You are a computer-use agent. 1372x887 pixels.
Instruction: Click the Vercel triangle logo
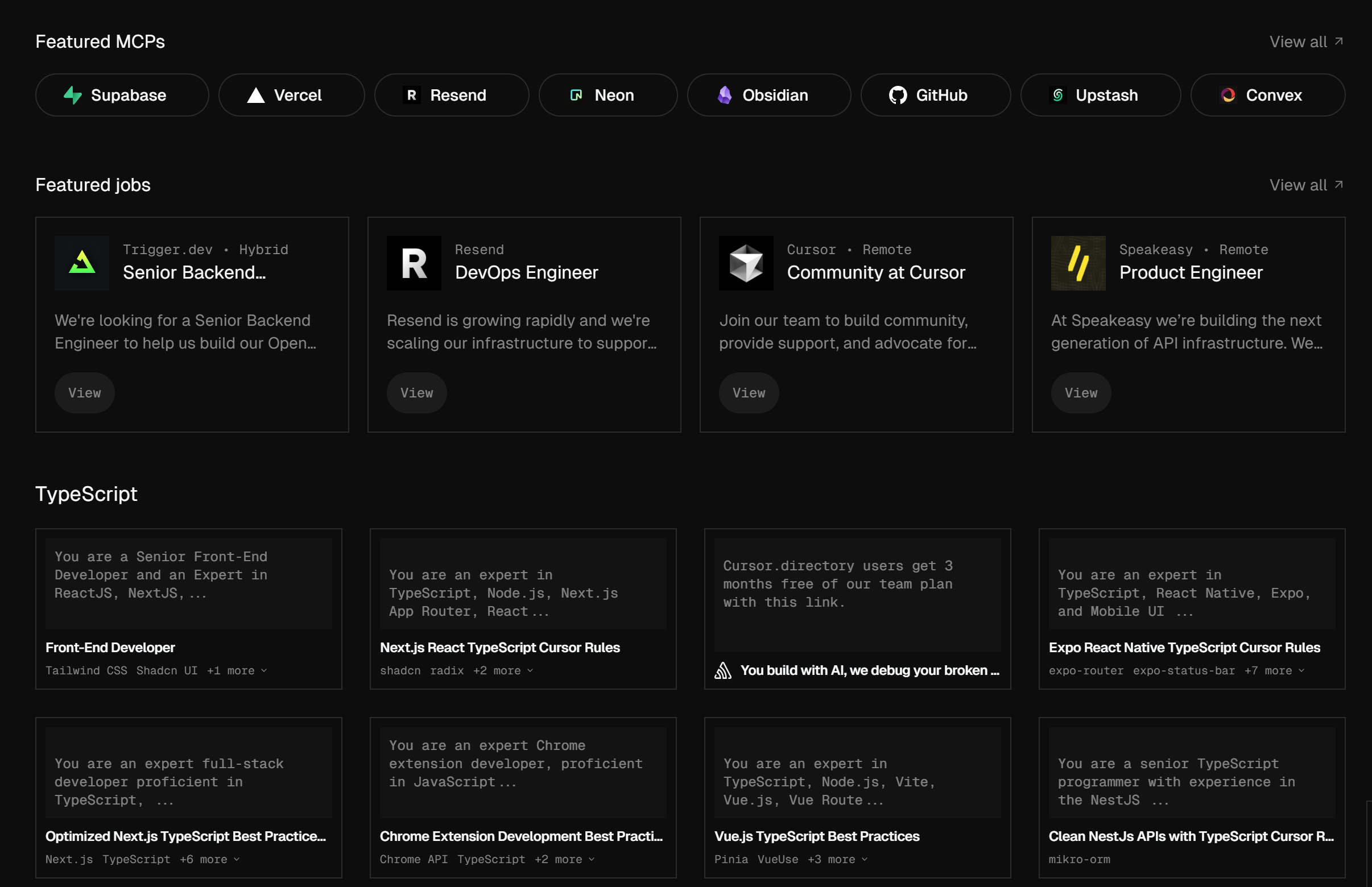(x=256, y=95)
